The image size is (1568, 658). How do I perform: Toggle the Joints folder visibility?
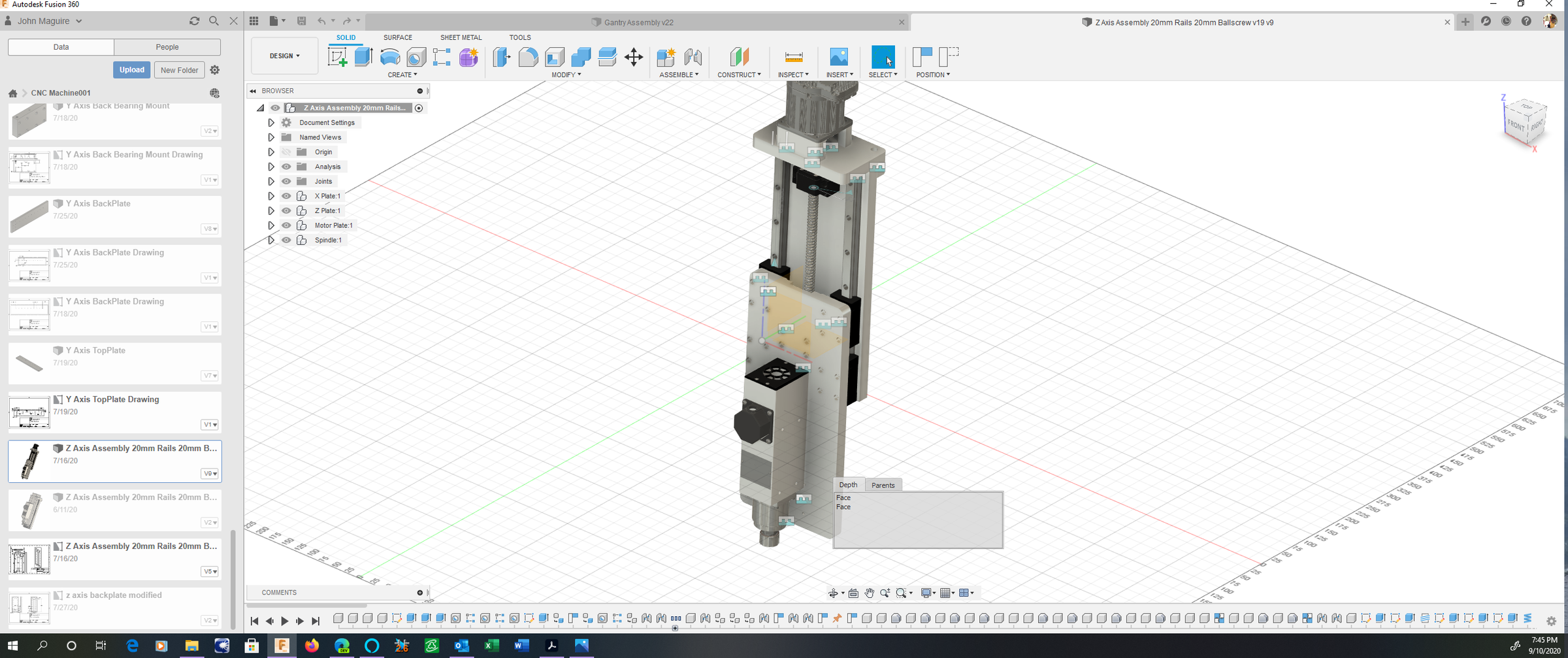286,181
